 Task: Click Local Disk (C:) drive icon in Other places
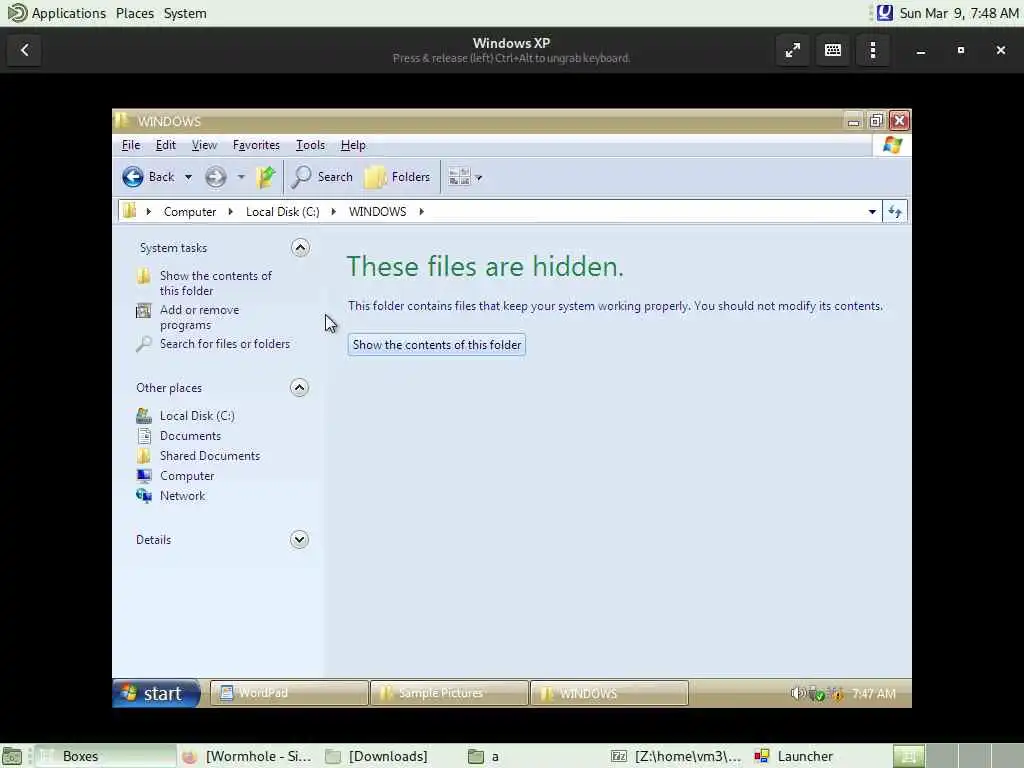[144, 416]
